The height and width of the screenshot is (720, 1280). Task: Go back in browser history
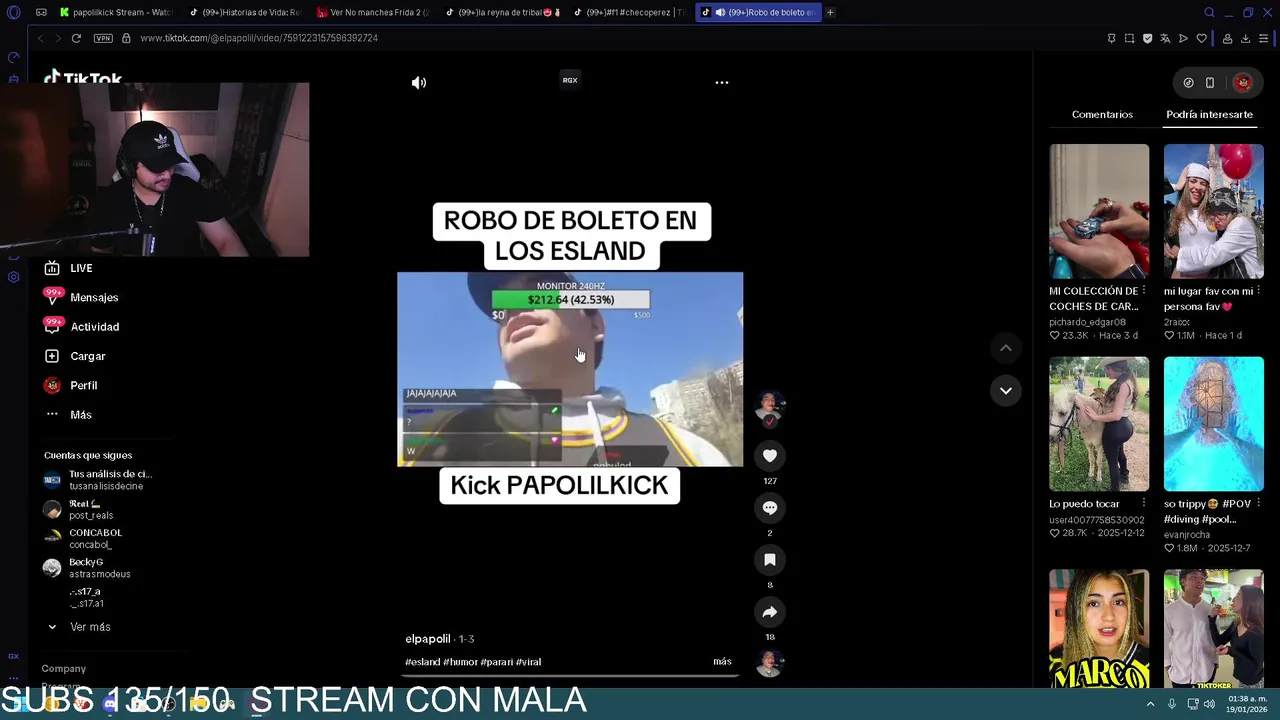coord(40,38)
